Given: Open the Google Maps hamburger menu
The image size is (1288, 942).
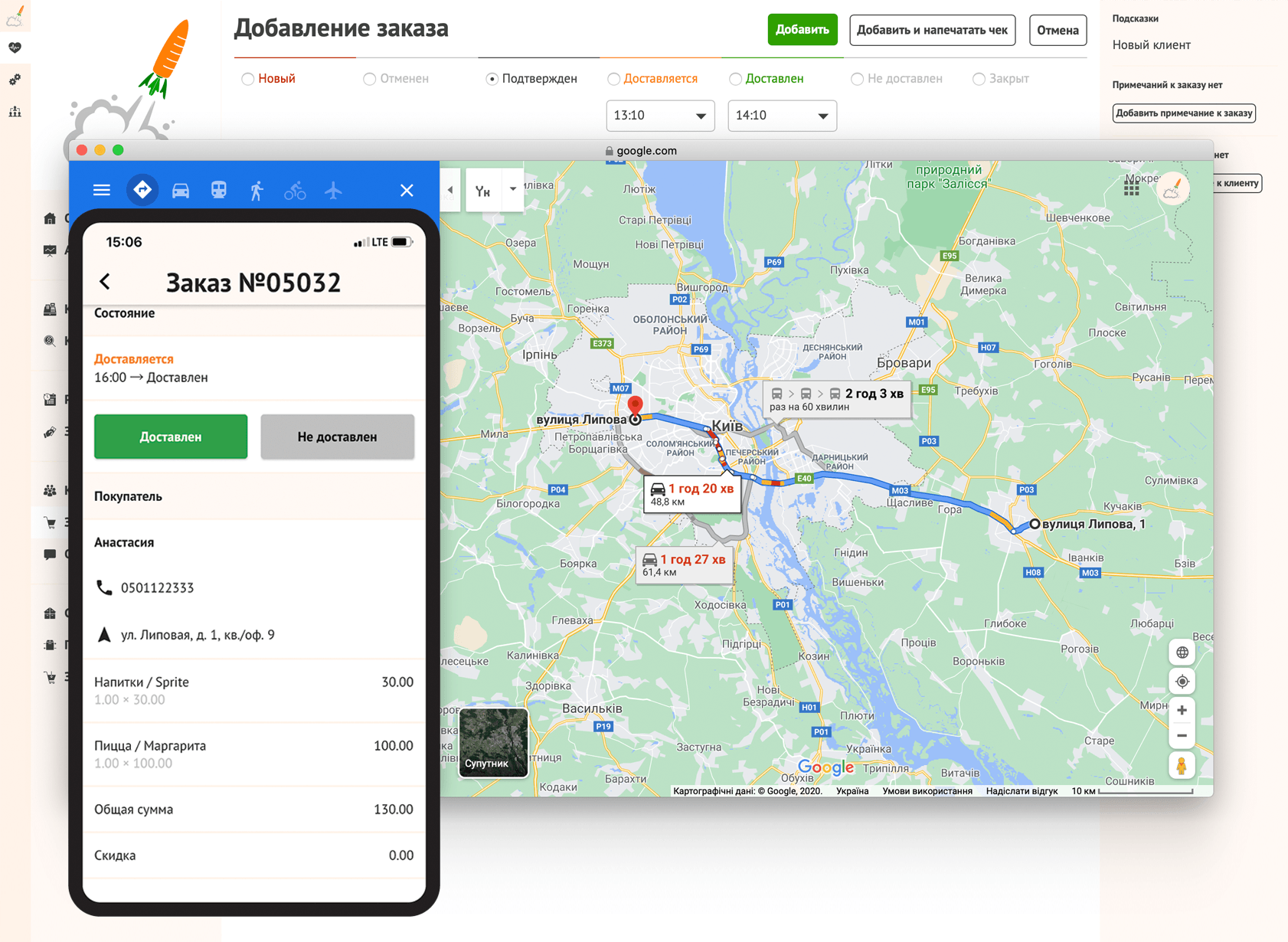Looking at the screenshot, I should pyautogui.click(x=102, y=190).
